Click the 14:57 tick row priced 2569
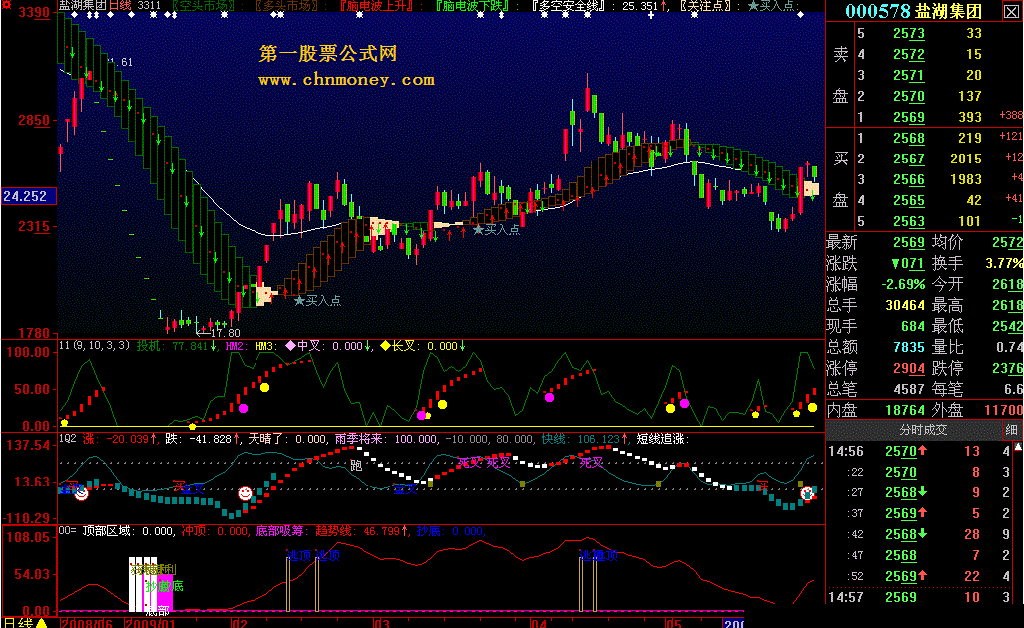The height and width of the screenshot is (628, 1024). point(920,597)
